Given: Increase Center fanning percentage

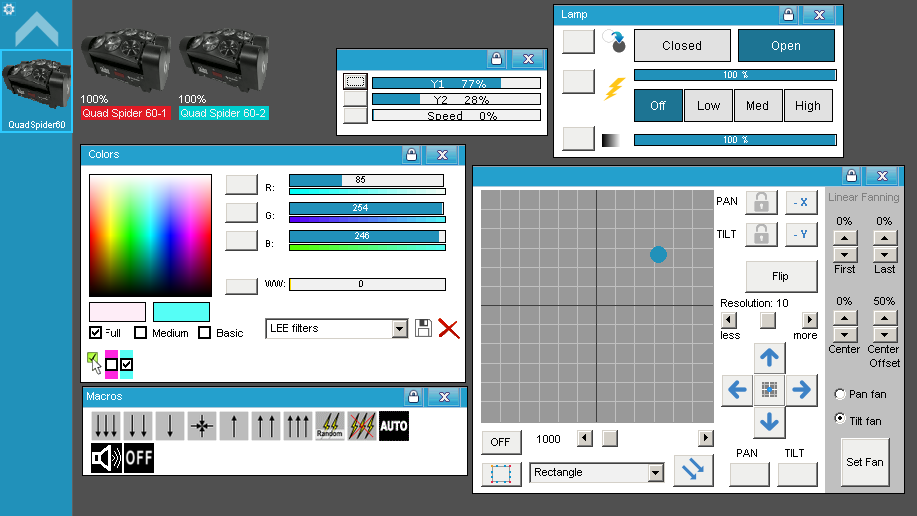Looking at the screenshot, I should tap(844, 318).
